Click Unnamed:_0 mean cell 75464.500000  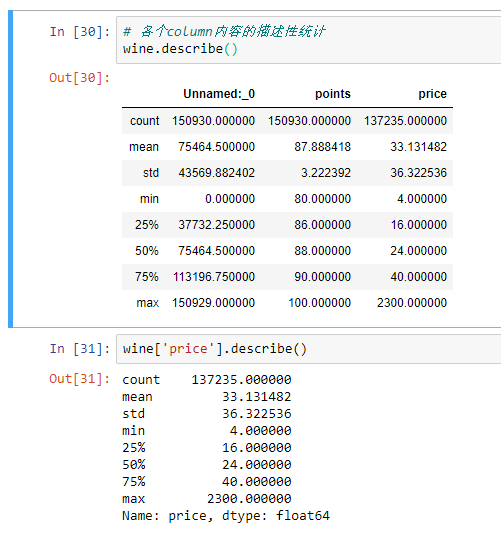(216, 147)
